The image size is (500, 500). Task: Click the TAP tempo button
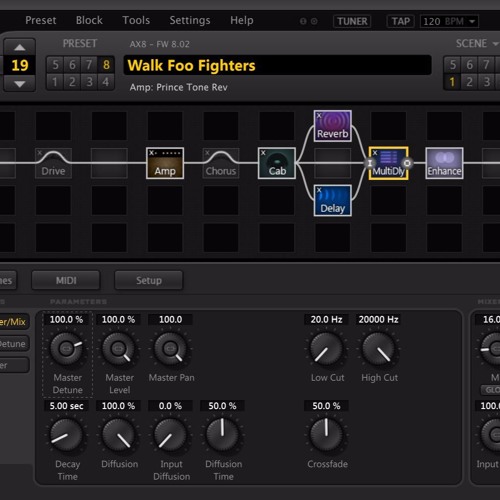coord(401,21)
